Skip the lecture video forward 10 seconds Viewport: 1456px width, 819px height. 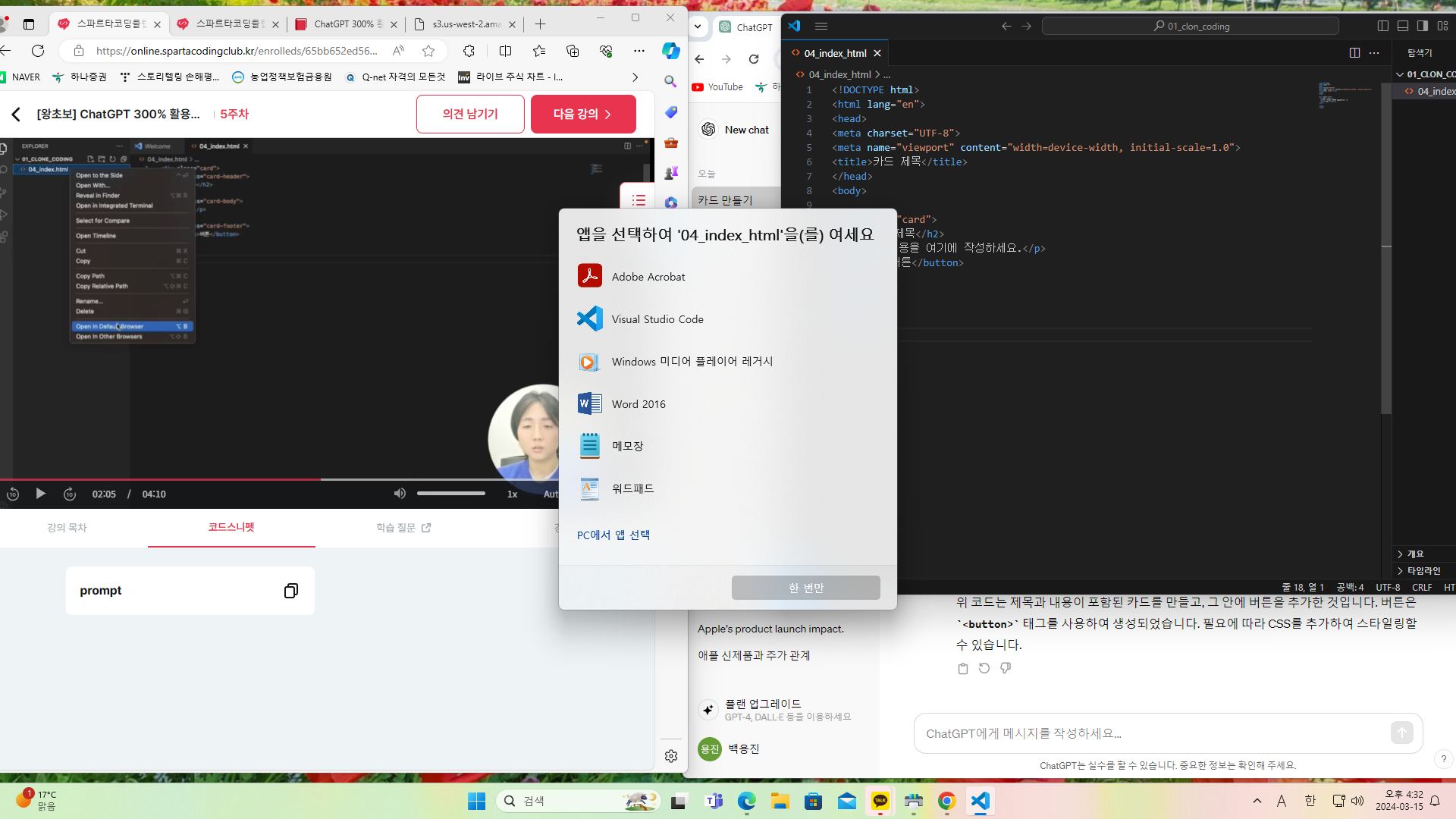tap(70, 494)
